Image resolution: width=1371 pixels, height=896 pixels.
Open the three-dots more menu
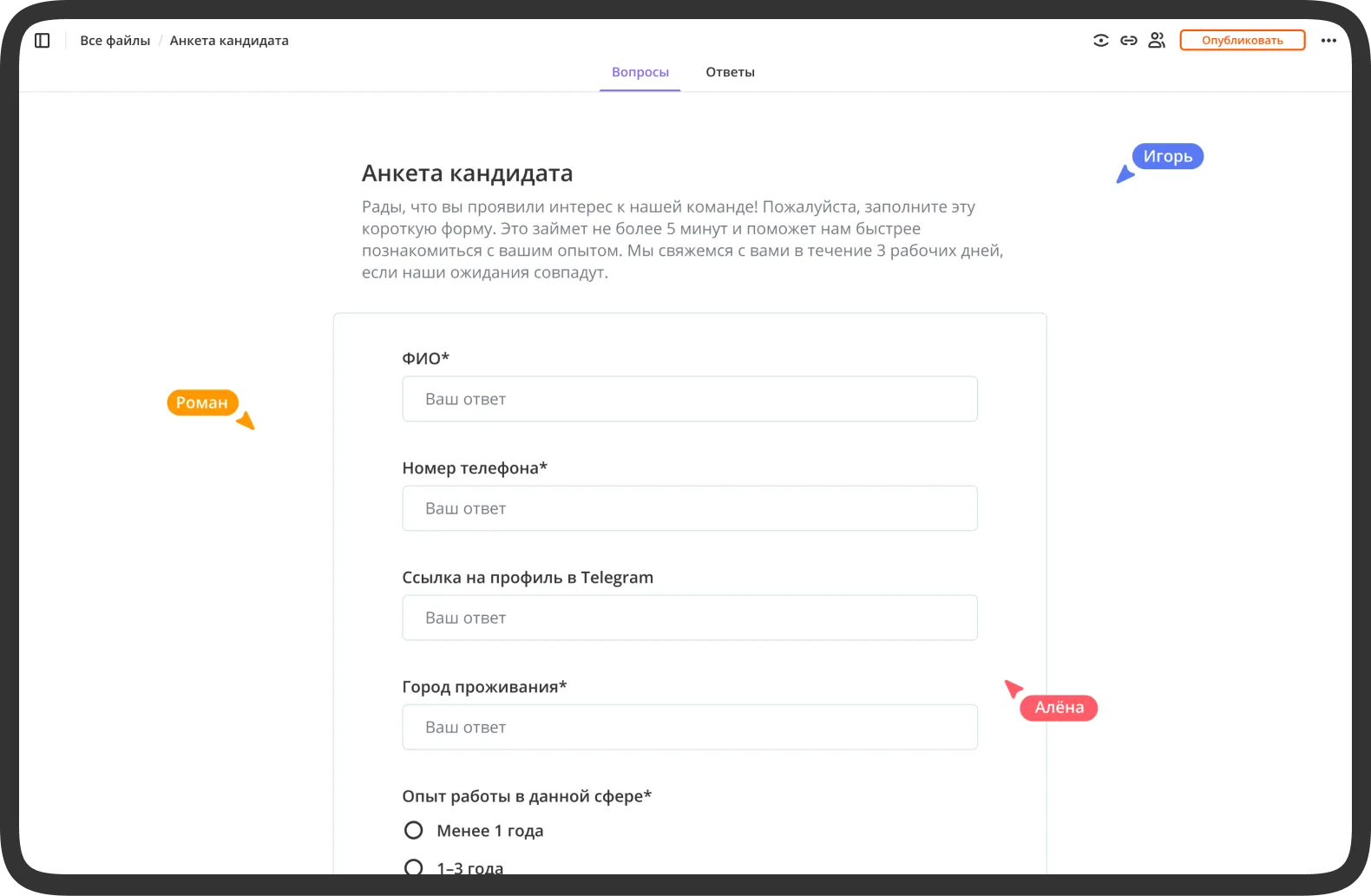tap(1328, 41)
